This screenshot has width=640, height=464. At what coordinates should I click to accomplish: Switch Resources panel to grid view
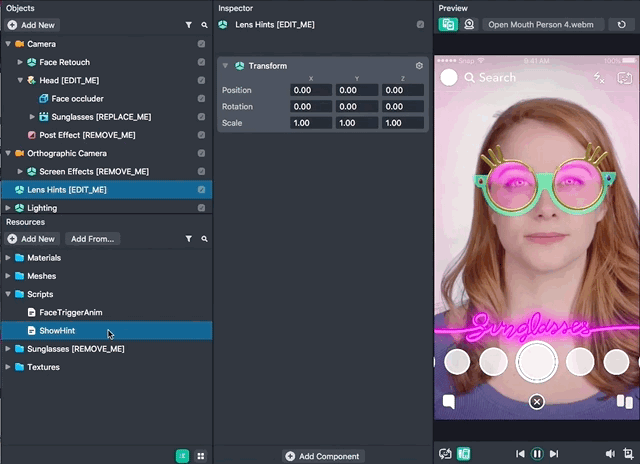pos(201,456)
